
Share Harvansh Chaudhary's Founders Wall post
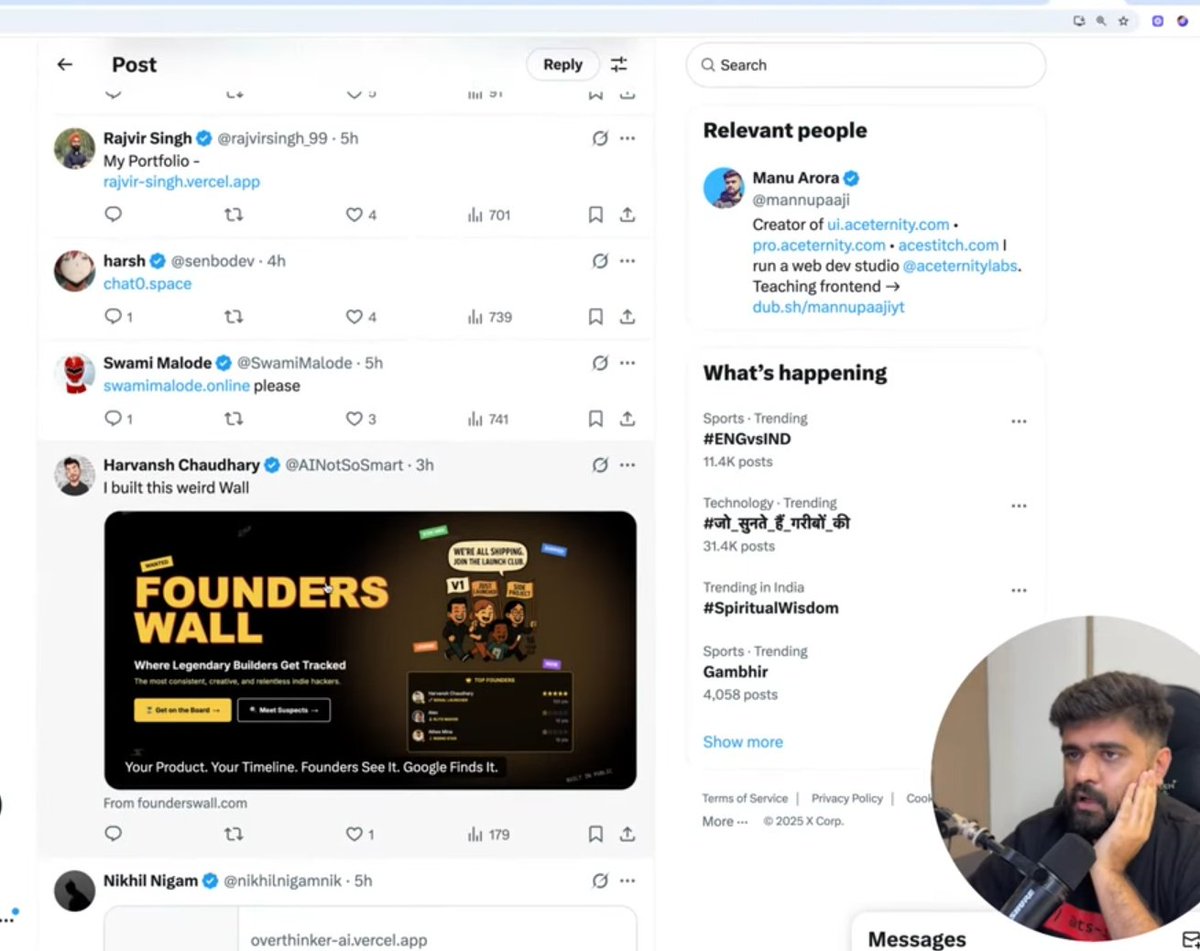(x=627, y=834)
